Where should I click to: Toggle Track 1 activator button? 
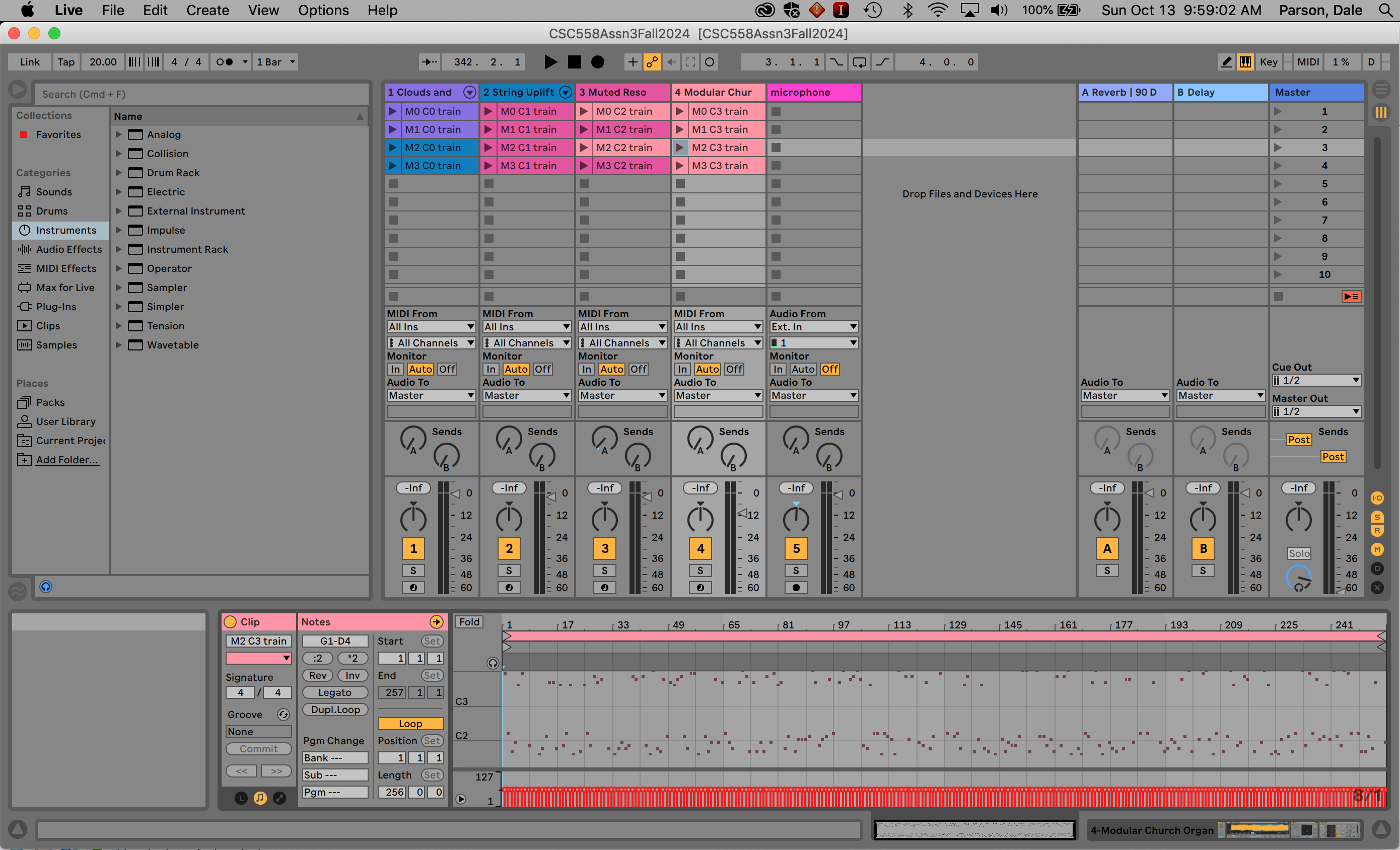413,549
